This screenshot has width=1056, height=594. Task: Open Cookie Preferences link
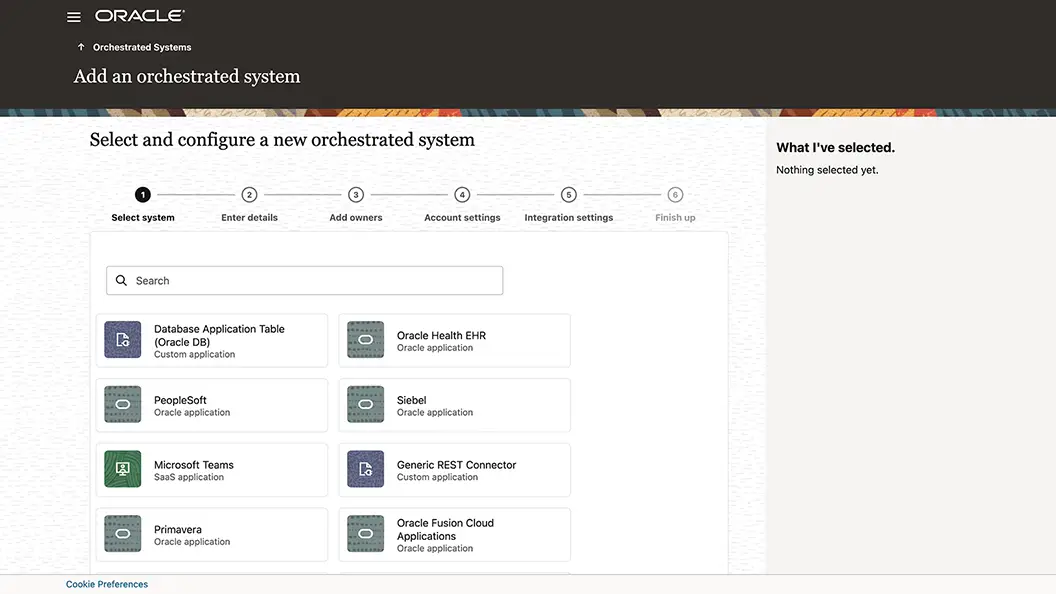point(107,584)
